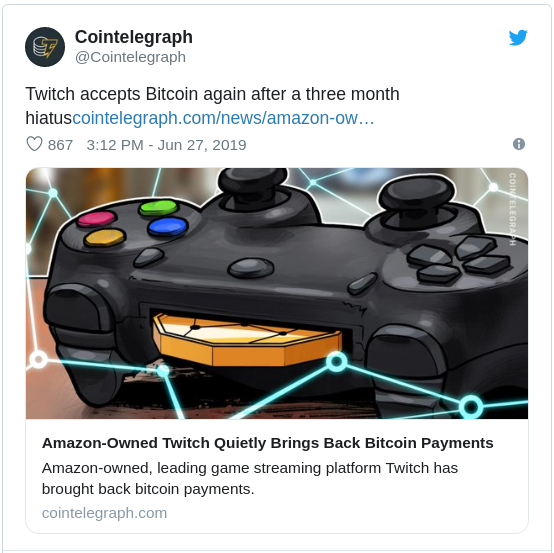The image size is (554, 553).
Task: Click the 867 likes count
Action: click(60, 145)
